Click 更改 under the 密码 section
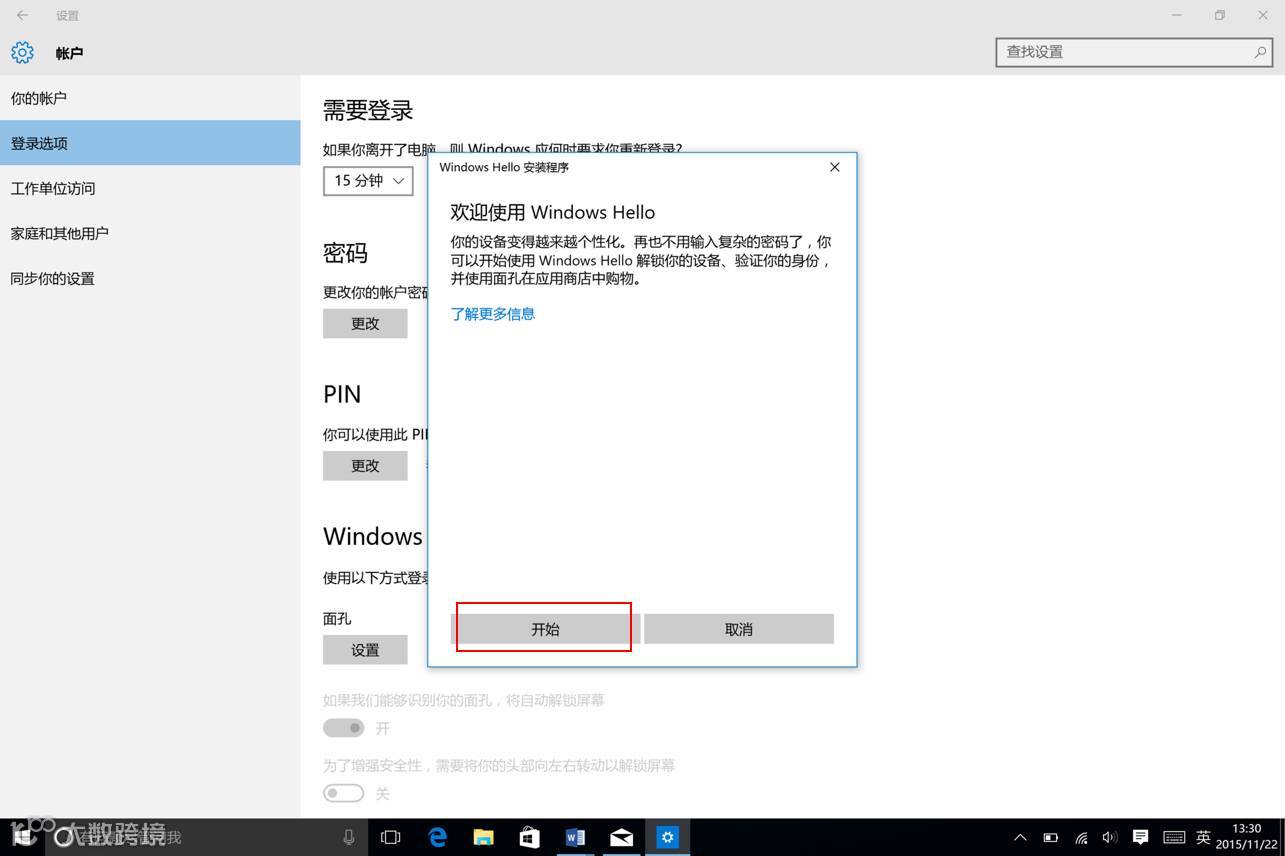Screen dimensions: 1285x856 click(x=365, y=323)
